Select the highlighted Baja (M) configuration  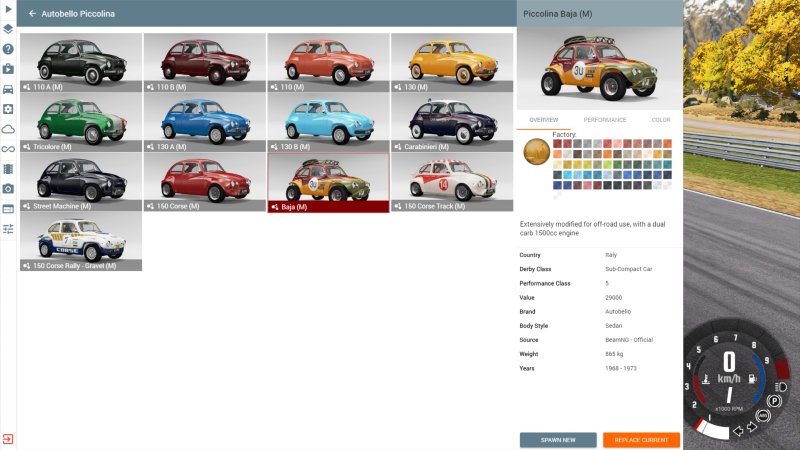coord(328,183)
